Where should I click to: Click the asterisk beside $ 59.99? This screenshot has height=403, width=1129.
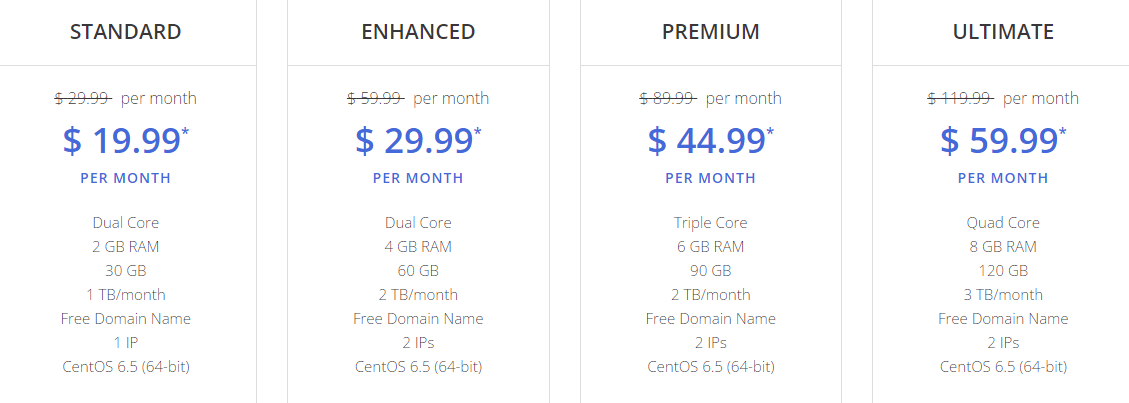[1063, 132]
